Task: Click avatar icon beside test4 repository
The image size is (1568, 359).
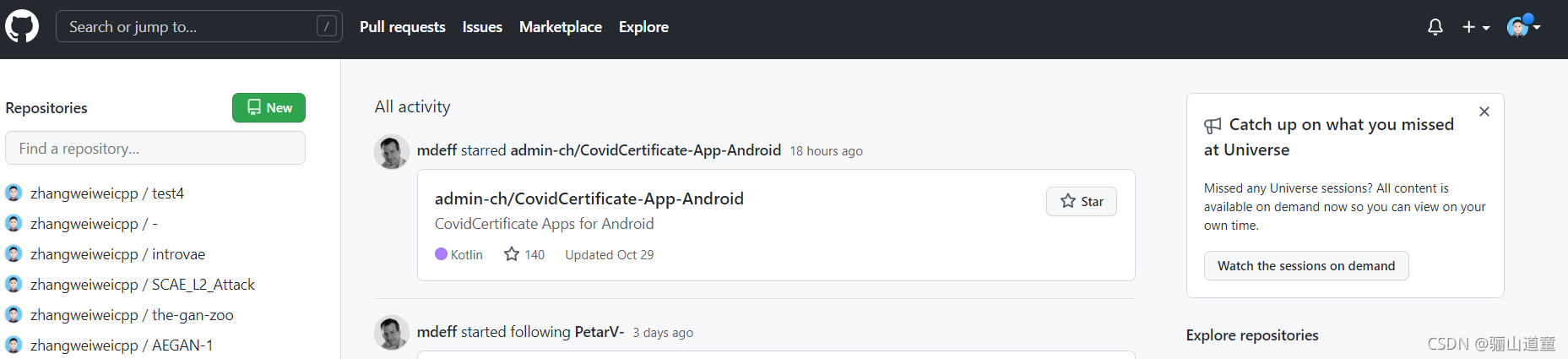Action: click(x=14, y=193)
